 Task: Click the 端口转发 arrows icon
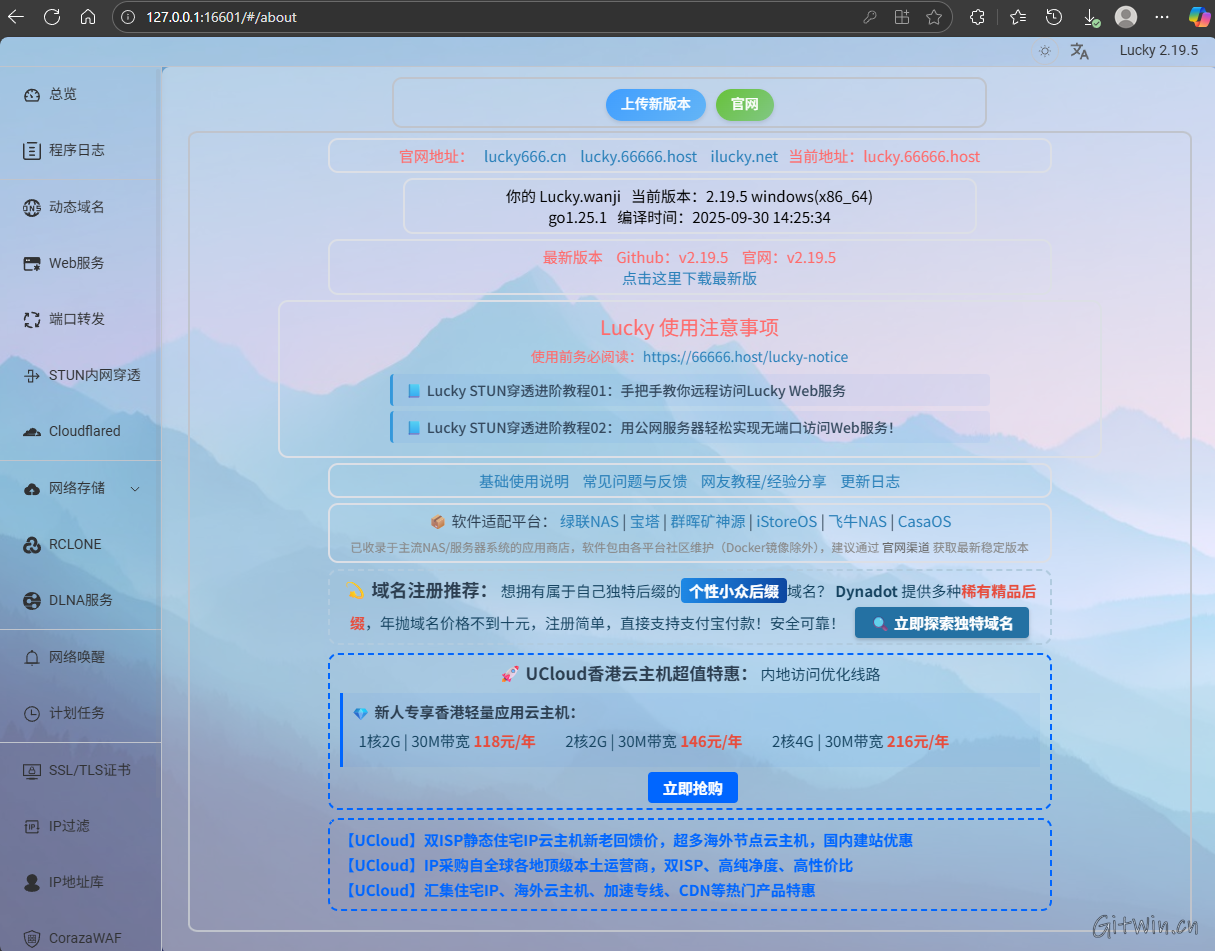pos(32,319)
